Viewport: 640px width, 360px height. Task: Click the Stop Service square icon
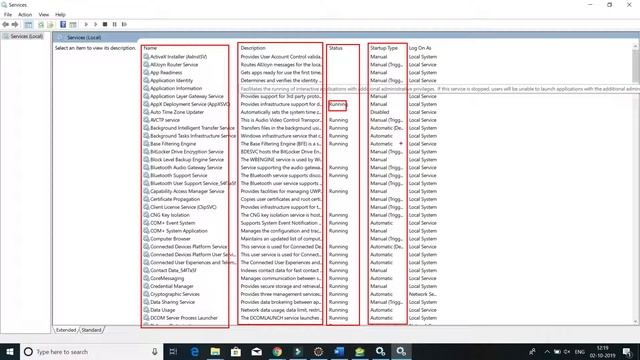coord(105,24)
